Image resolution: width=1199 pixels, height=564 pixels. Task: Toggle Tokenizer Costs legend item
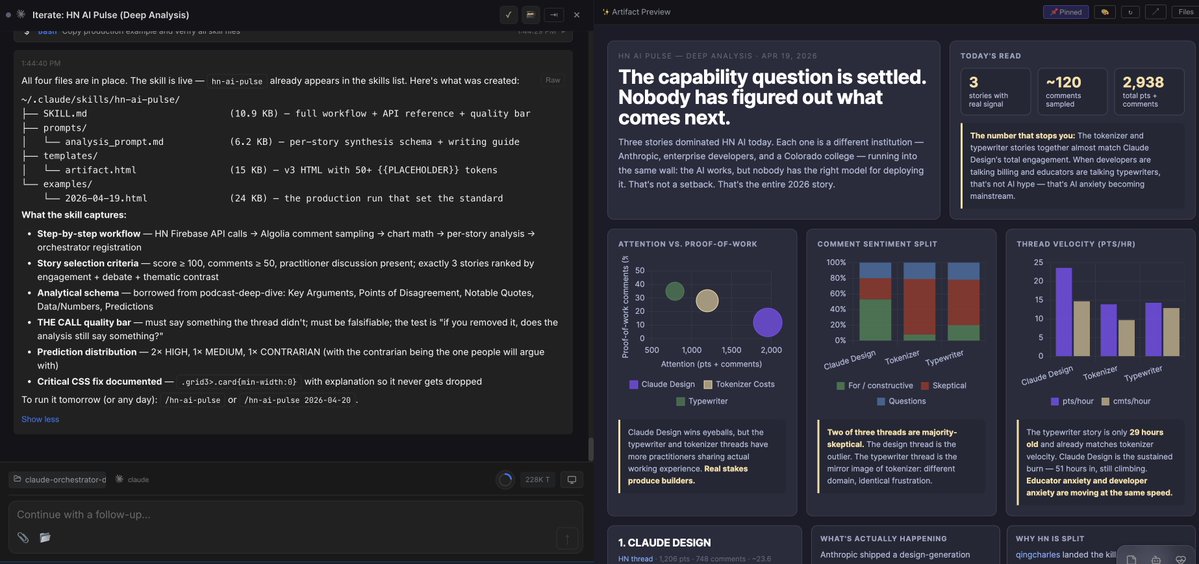pos(739,384)
